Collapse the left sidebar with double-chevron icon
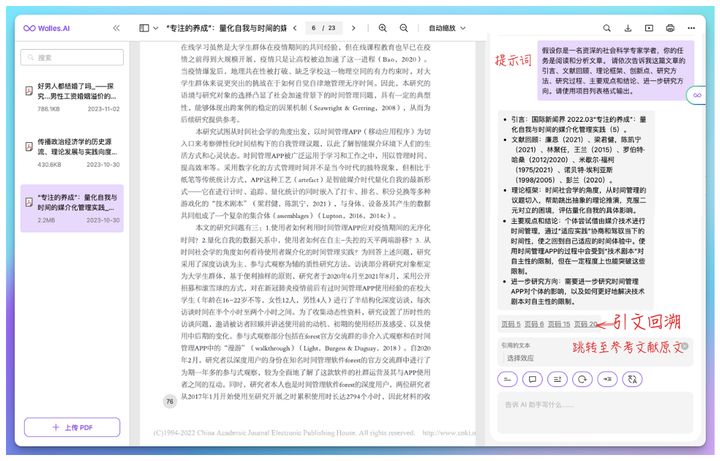The image size is (720, 461). tap(116, 28)
